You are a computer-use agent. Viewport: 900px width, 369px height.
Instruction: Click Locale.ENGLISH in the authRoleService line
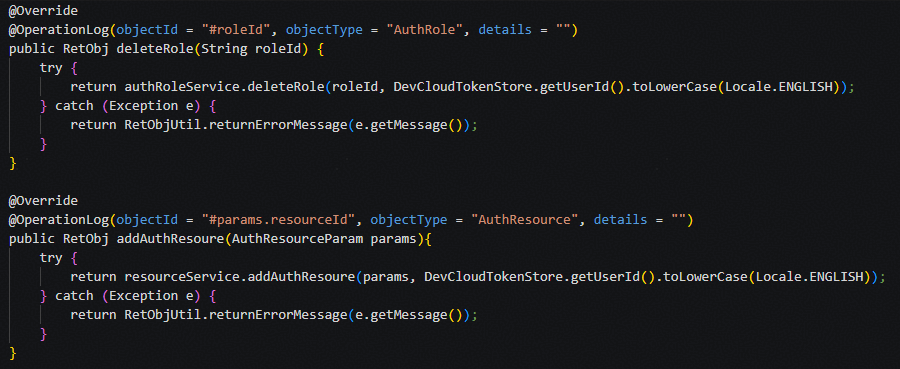point(779,87)
